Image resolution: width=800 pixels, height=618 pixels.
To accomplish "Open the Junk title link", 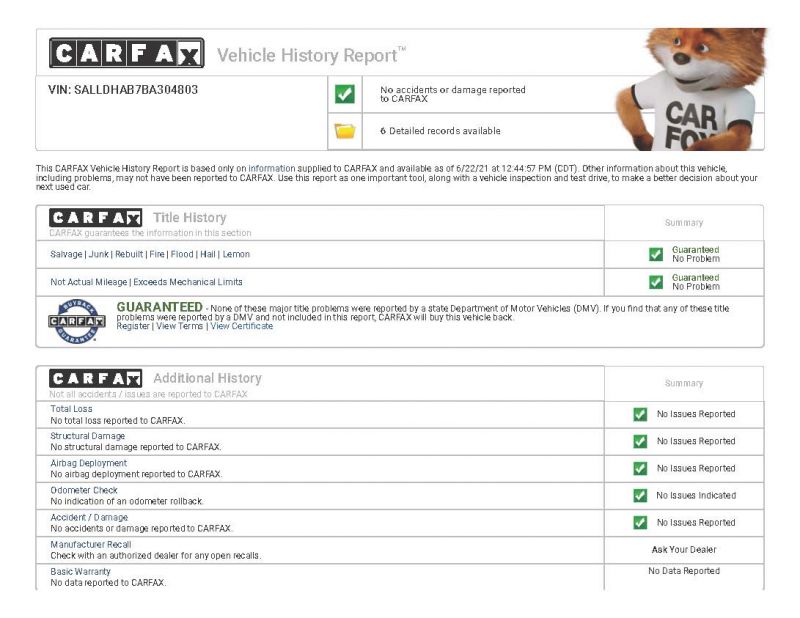I will pos(98,254).
